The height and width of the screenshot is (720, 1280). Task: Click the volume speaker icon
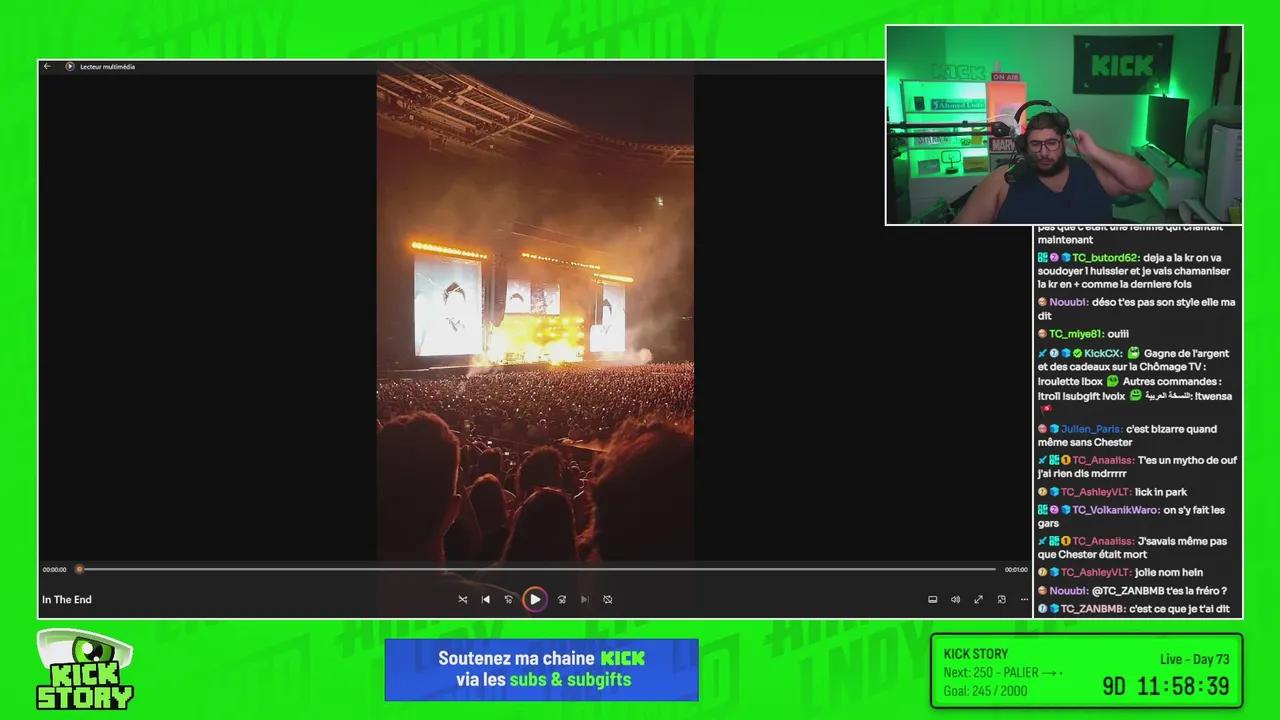click(955, 600)
